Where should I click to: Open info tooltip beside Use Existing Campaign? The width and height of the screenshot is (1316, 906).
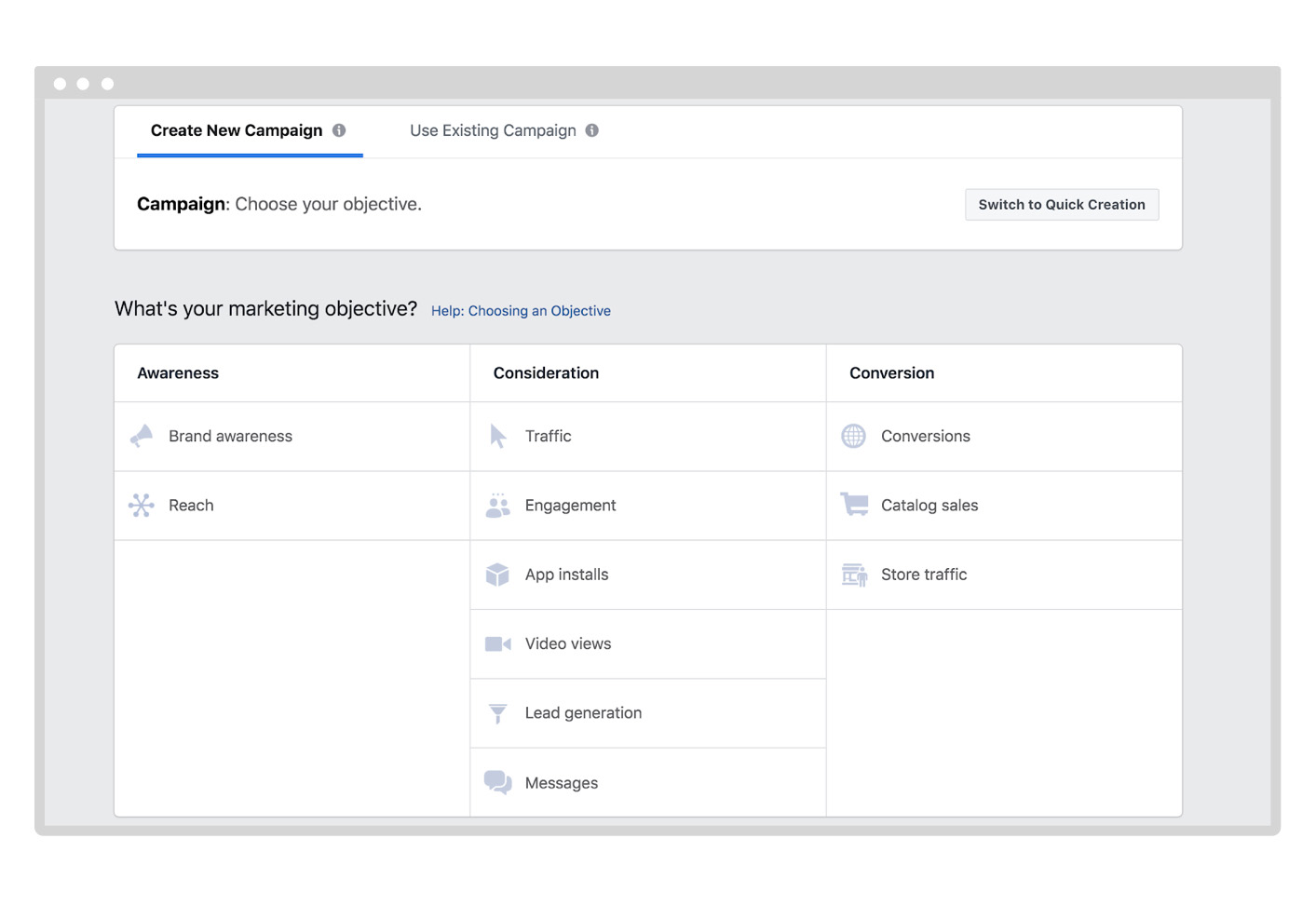point(592,130)
